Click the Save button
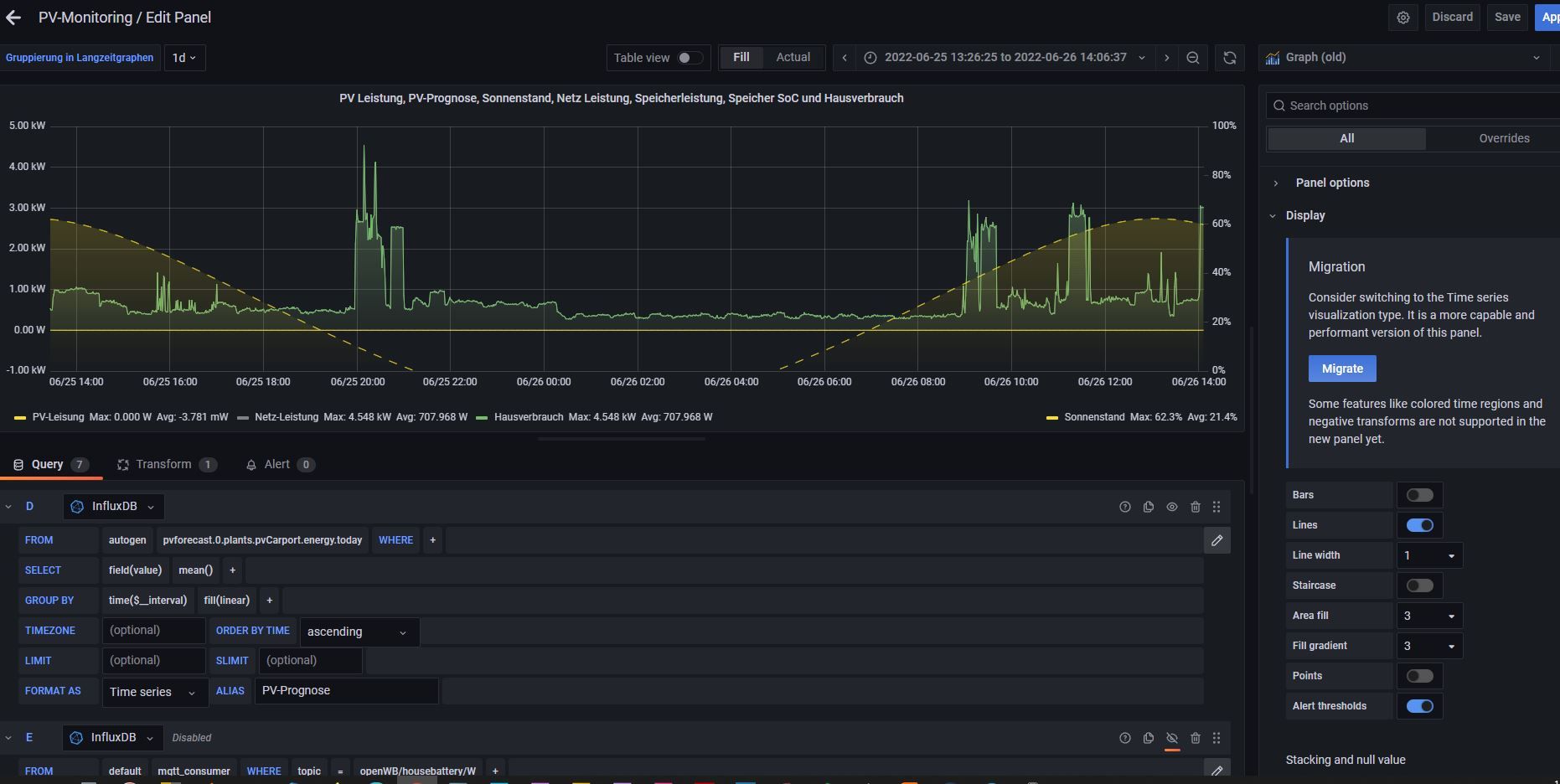 1507,18
